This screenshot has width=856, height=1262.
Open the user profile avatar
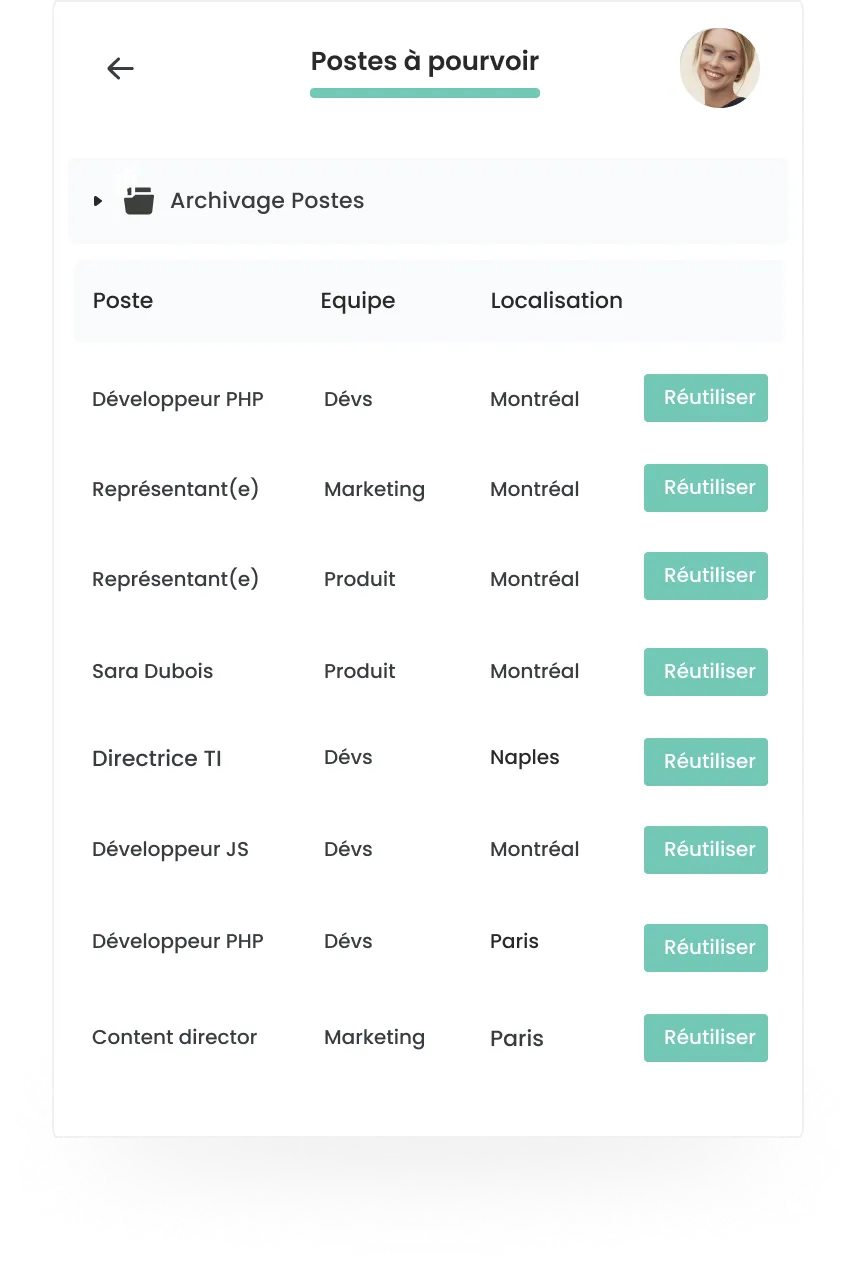(719, 68)
